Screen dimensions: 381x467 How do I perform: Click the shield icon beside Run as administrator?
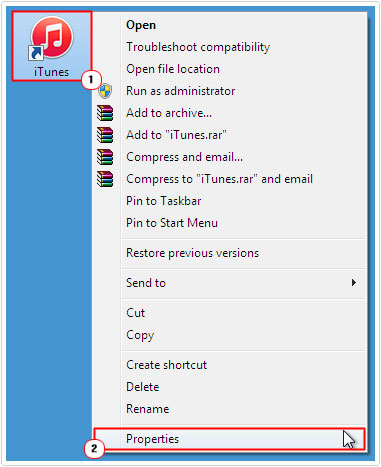105,91
